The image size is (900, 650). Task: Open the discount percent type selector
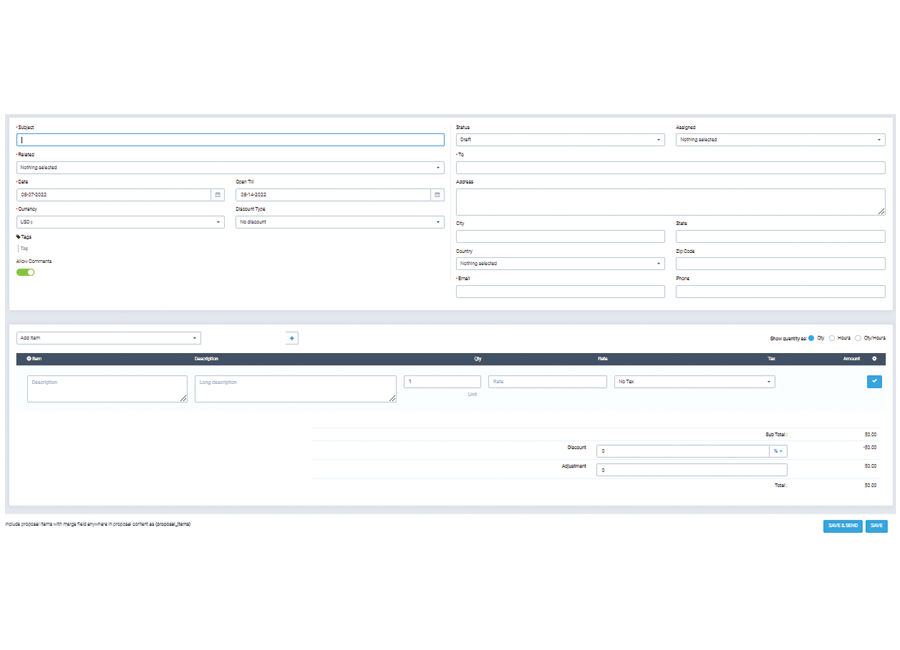pos(777,451)
